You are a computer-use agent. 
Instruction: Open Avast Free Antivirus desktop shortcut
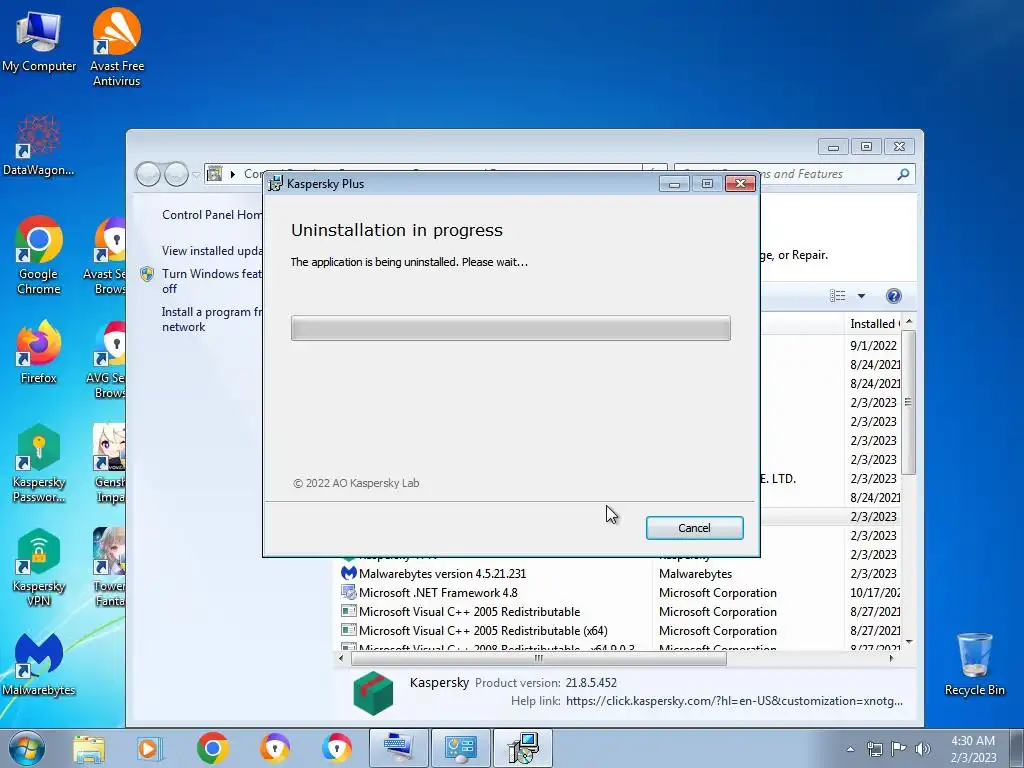click(x=116, y=47)
